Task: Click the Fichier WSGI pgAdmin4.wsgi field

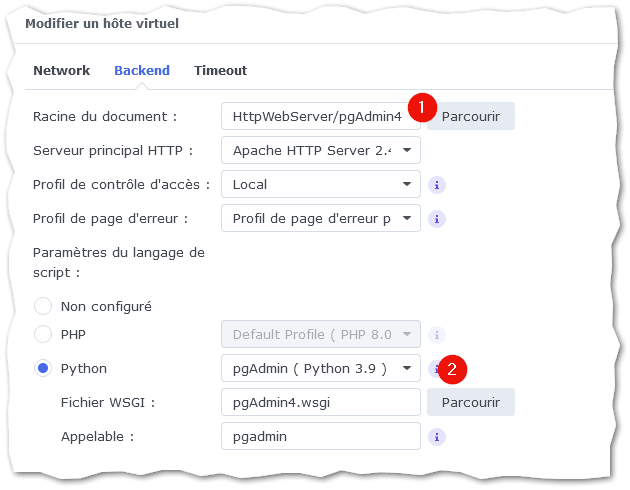Action: point(321,402)
